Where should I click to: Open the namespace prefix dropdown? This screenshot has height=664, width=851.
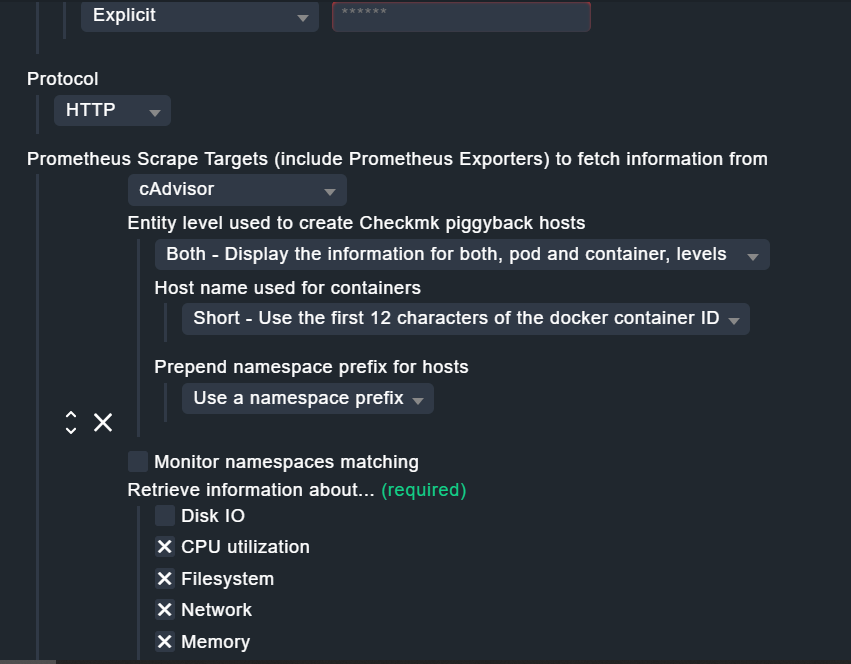[305, 397]
